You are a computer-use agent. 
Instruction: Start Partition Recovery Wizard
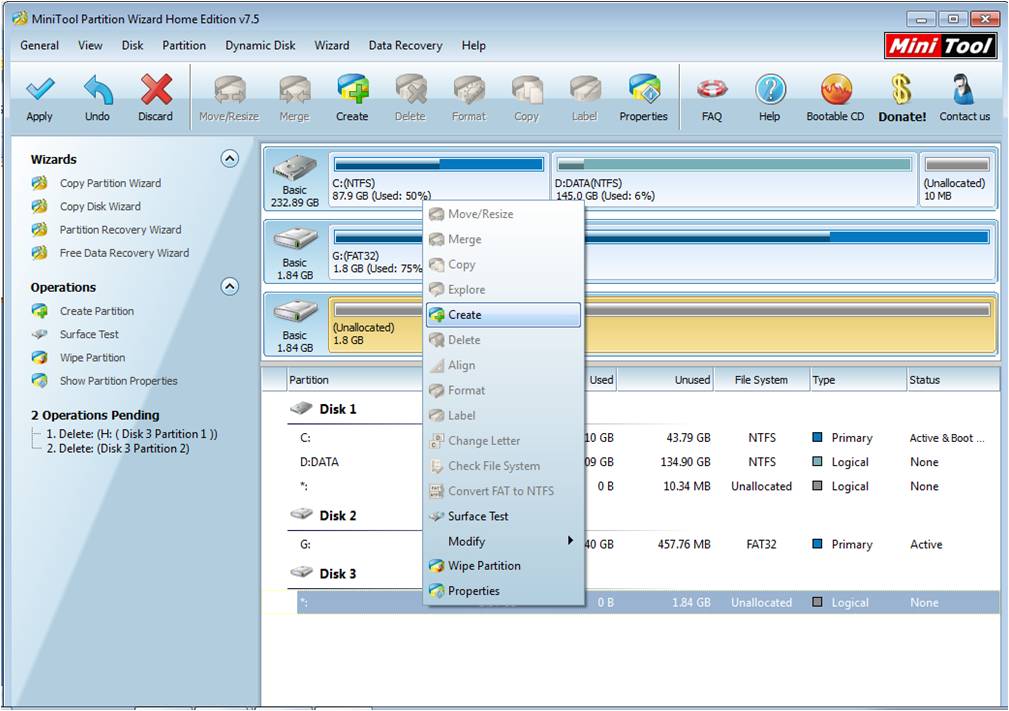coord(120,230)
